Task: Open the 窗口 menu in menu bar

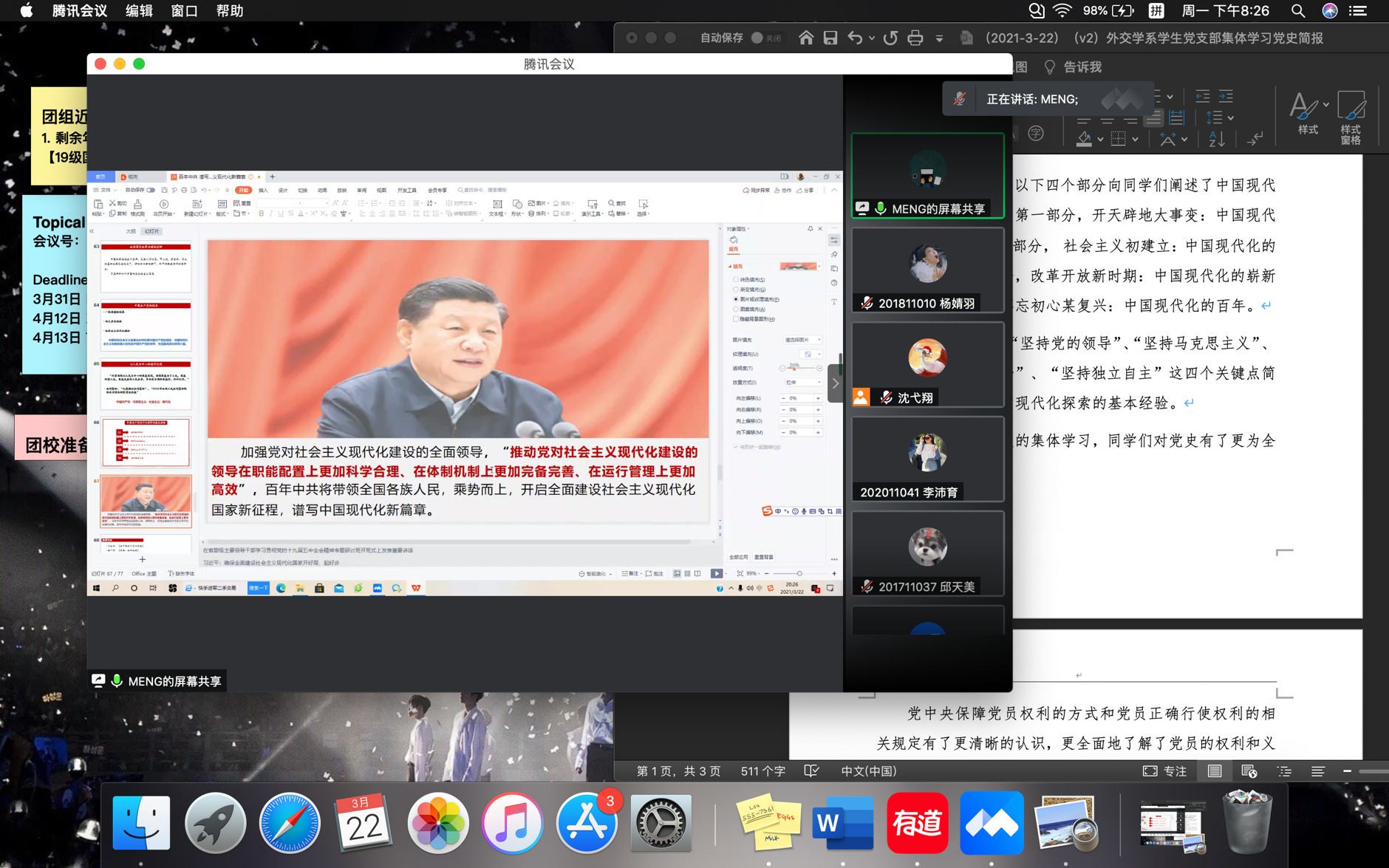Action: tap(184, 10)
